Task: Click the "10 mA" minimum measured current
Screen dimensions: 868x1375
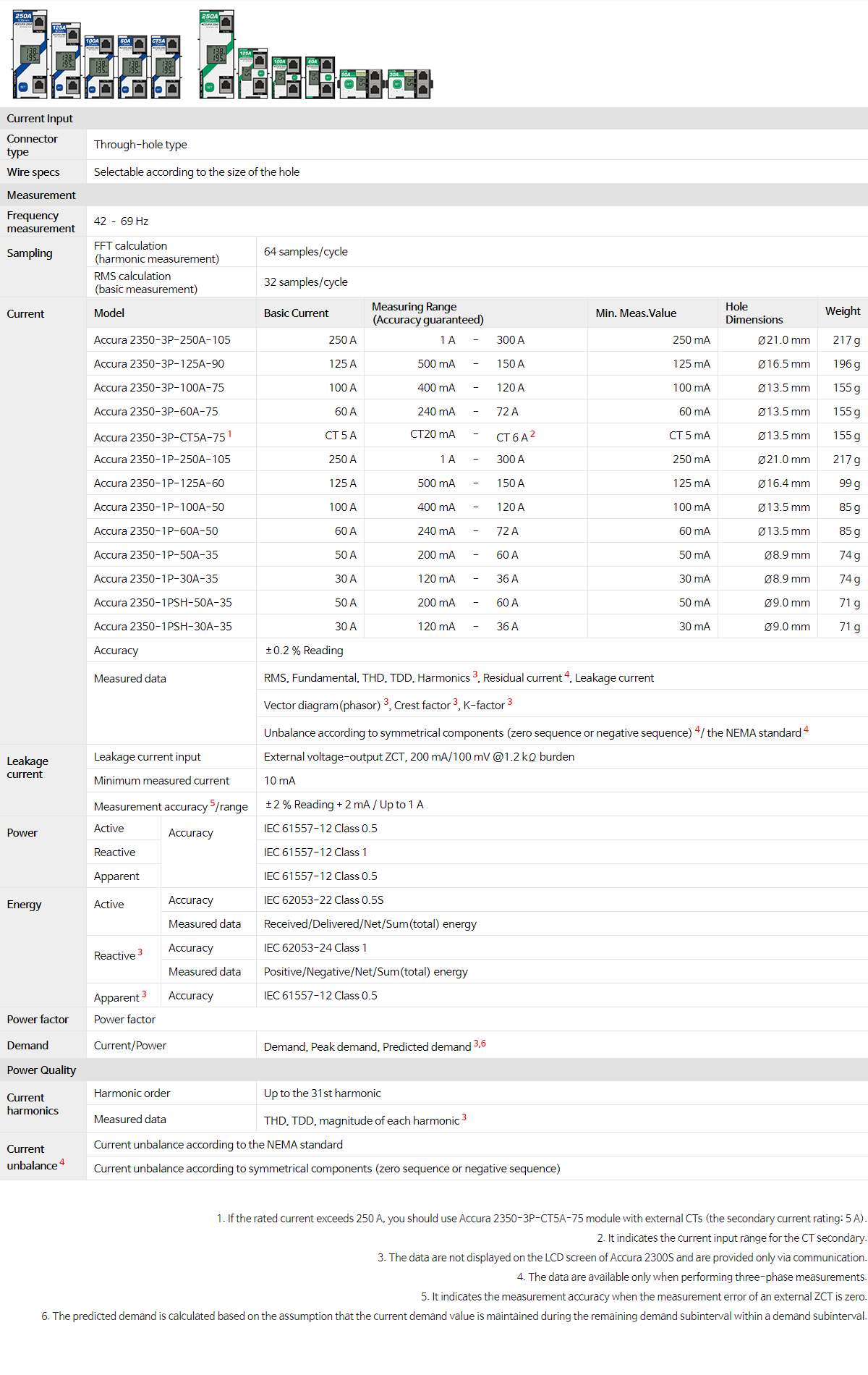Action: (280, 781)
